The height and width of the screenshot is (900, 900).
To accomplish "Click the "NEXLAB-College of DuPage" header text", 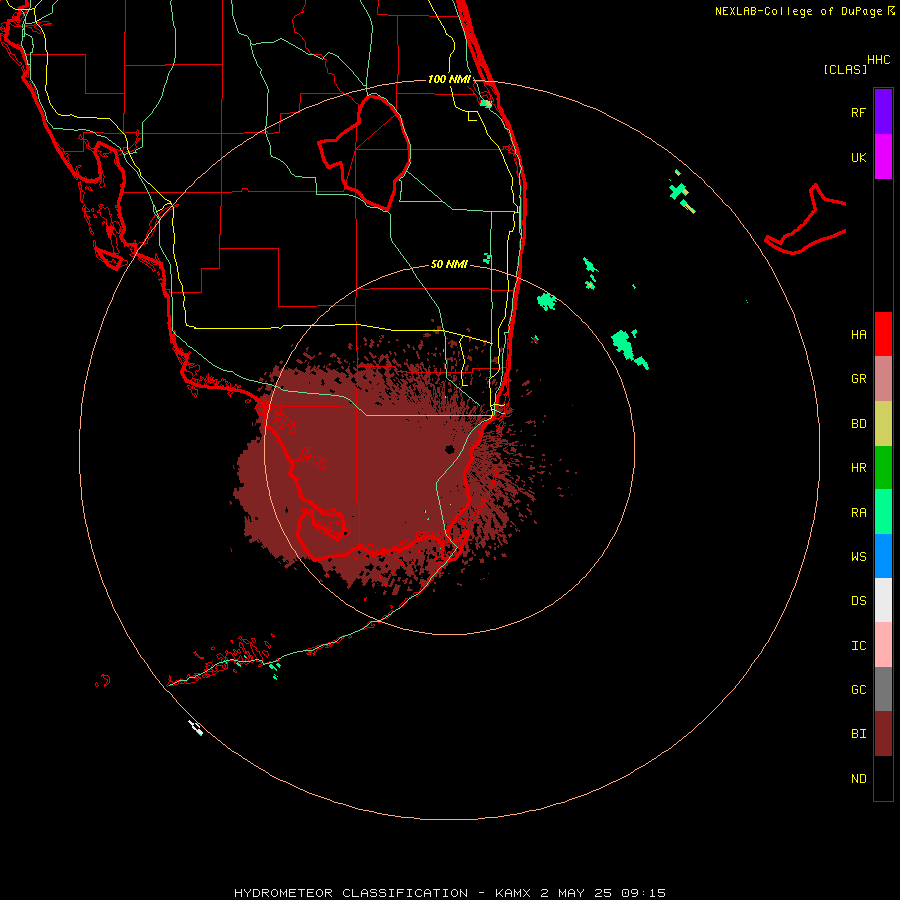I will coord(798,11).
